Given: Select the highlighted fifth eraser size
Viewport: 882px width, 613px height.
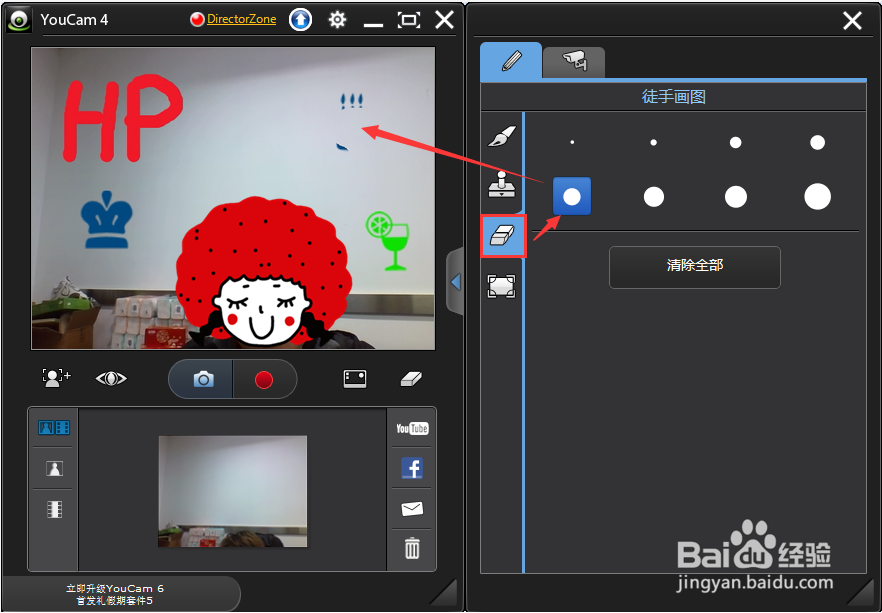Looking at the screenshot, I should pyautogui.click(x=572, y=196).
